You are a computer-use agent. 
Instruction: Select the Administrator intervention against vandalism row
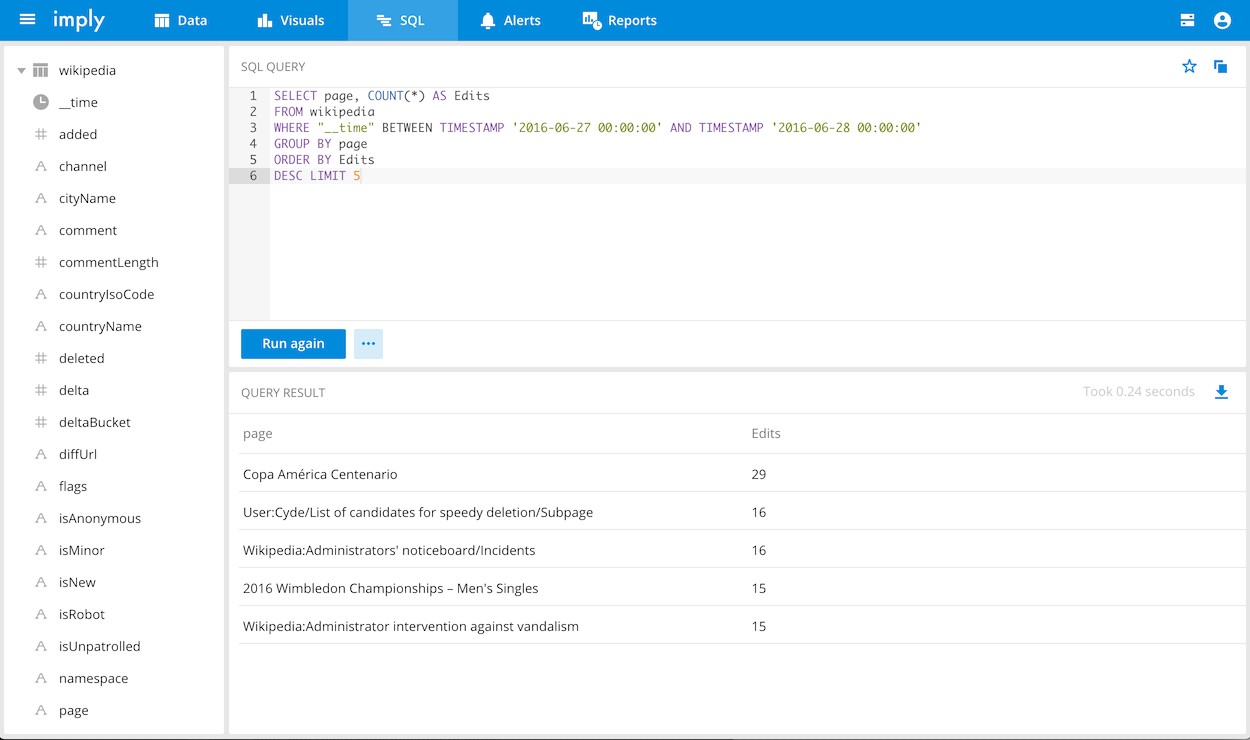(740, 626)
